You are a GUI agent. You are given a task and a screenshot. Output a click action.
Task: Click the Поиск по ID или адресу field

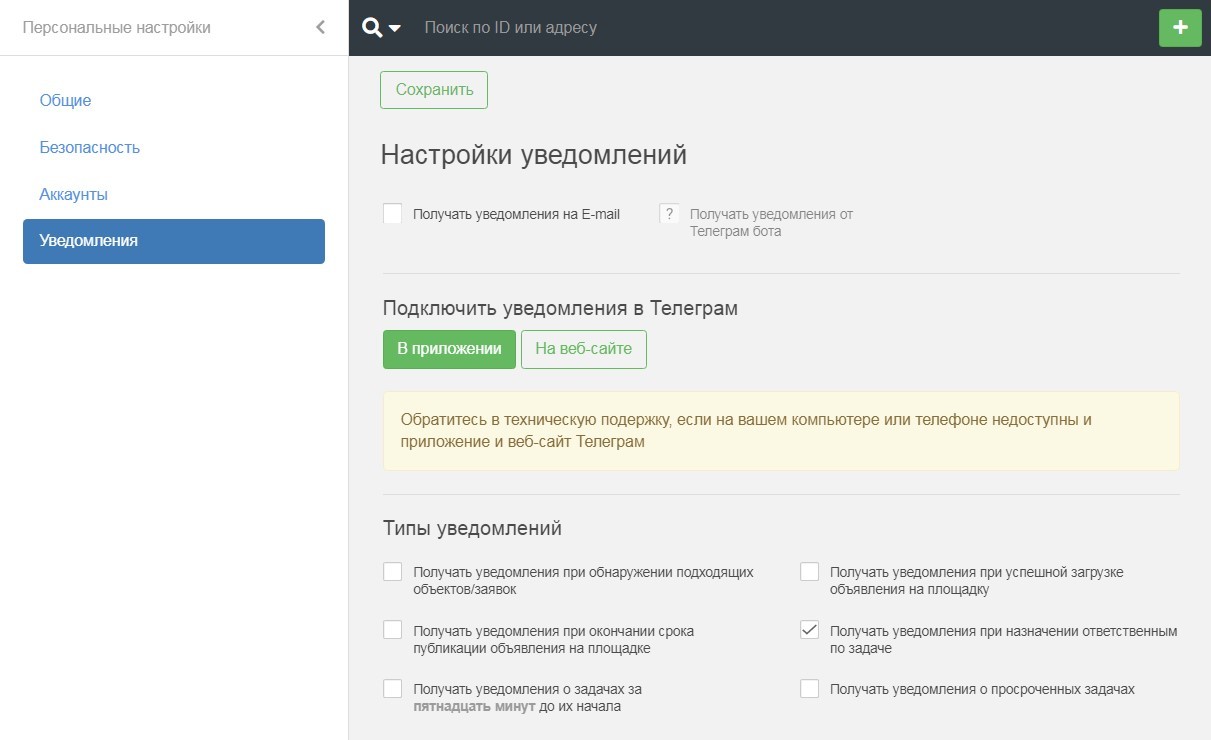pos(510,28)
